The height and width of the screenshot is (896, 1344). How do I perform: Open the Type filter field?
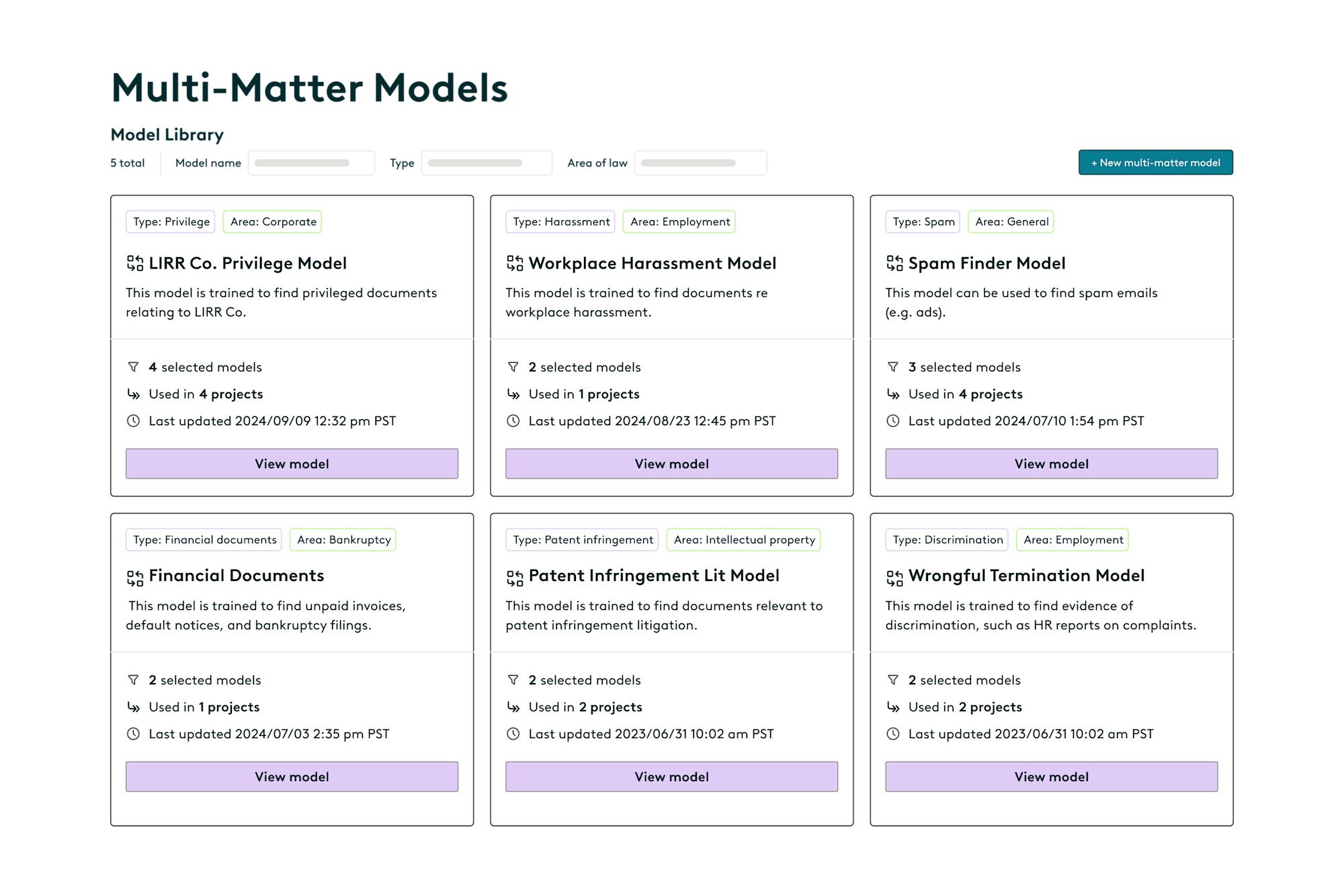pyautogui.click(x=487, y=163)
